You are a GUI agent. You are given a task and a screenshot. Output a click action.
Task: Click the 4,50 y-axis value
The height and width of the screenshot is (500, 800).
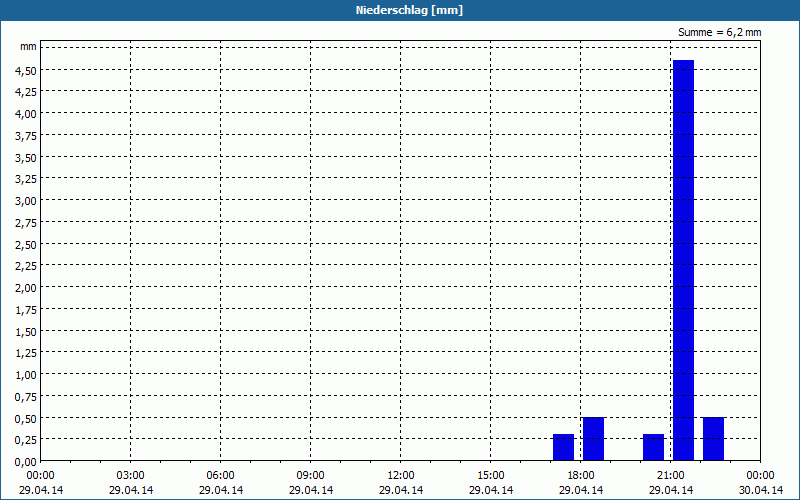click(26, 70)
